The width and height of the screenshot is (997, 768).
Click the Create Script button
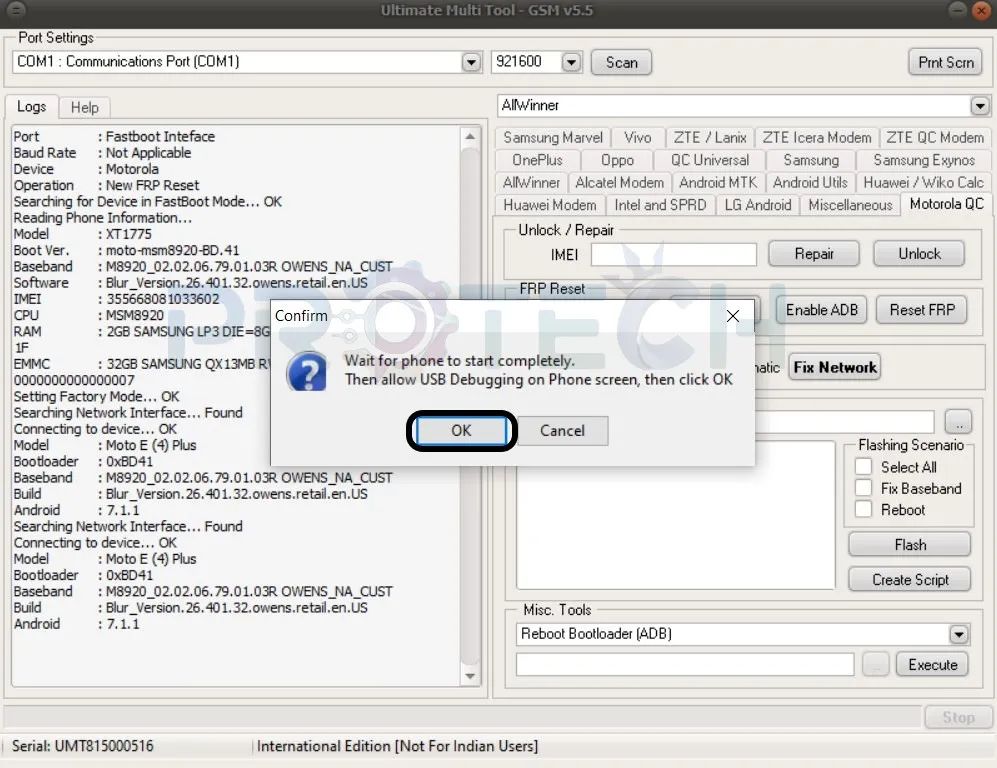click(909, 580)
